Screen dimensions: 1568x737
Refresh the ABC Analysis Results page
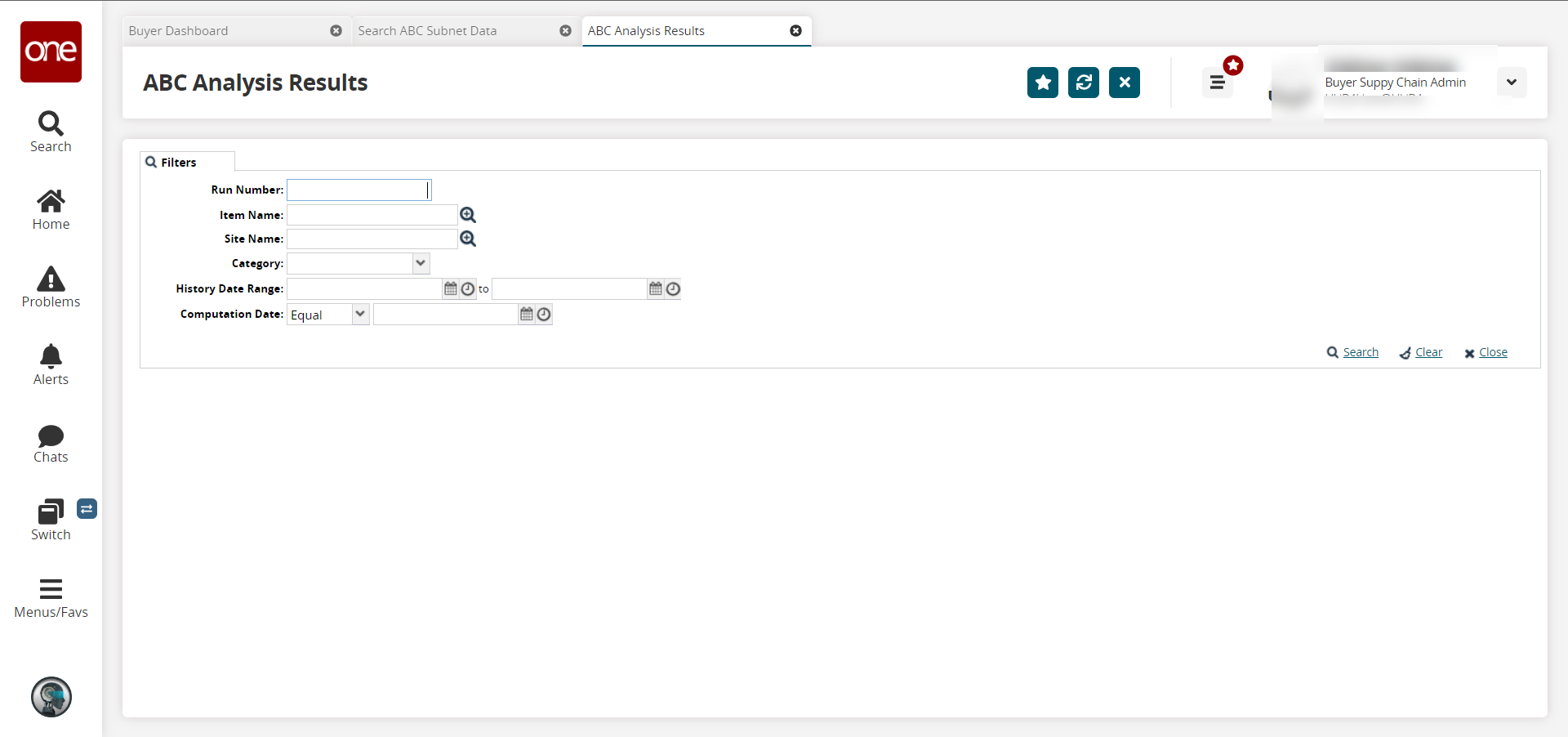[1084, 83]
